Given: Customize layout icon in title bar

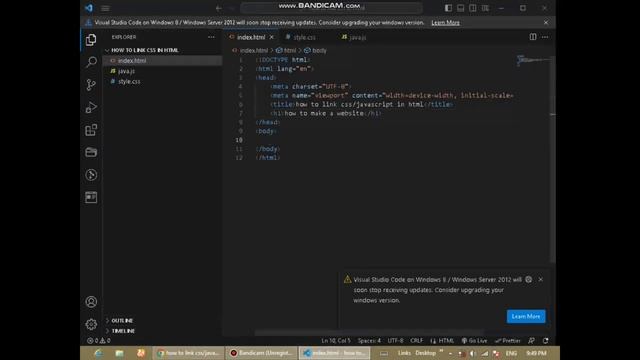Looking at the screenshot, I should [x=485, y=8].
